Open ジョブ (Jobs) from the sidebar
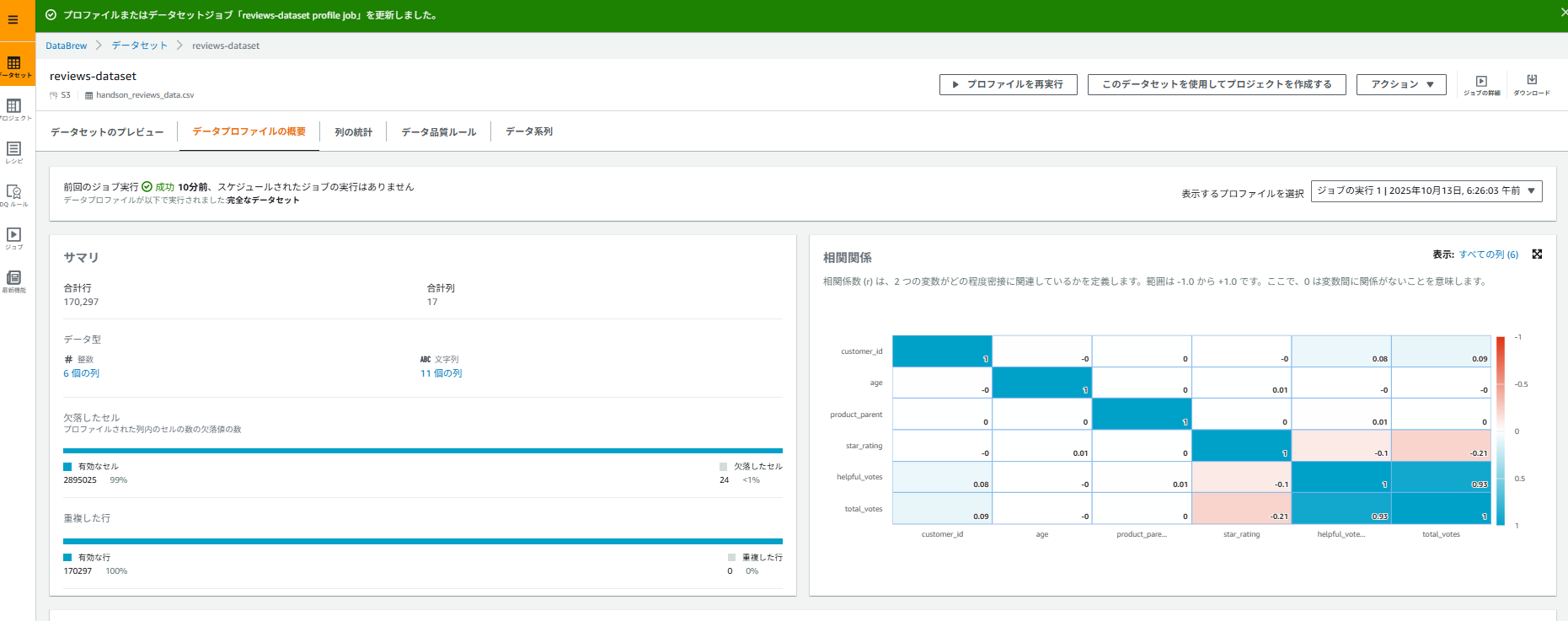The width and height of the screenshot is (1568, 621). click(x=14, y=238)
